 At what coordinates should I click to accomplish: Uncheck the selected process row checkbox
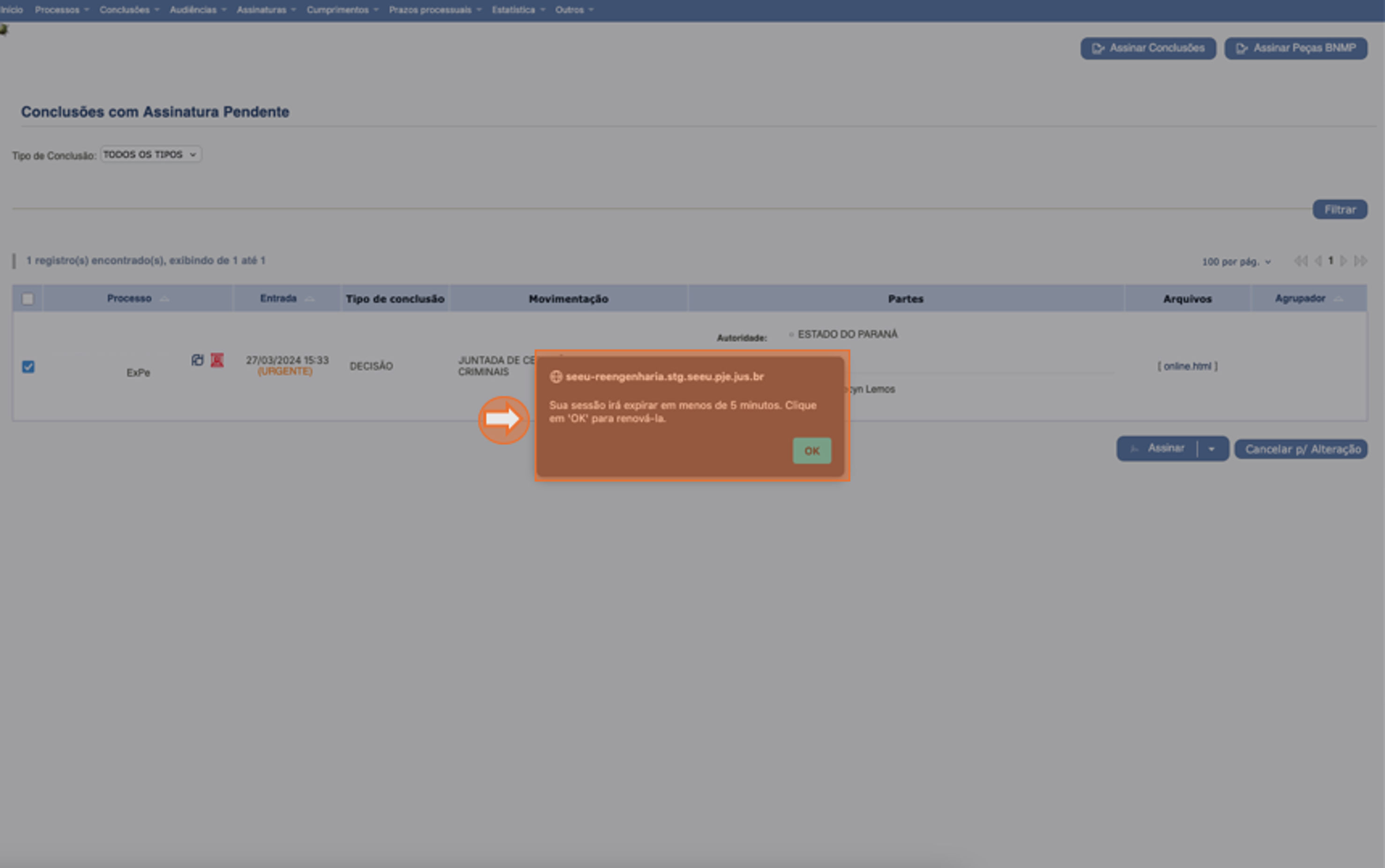point(28,367)
